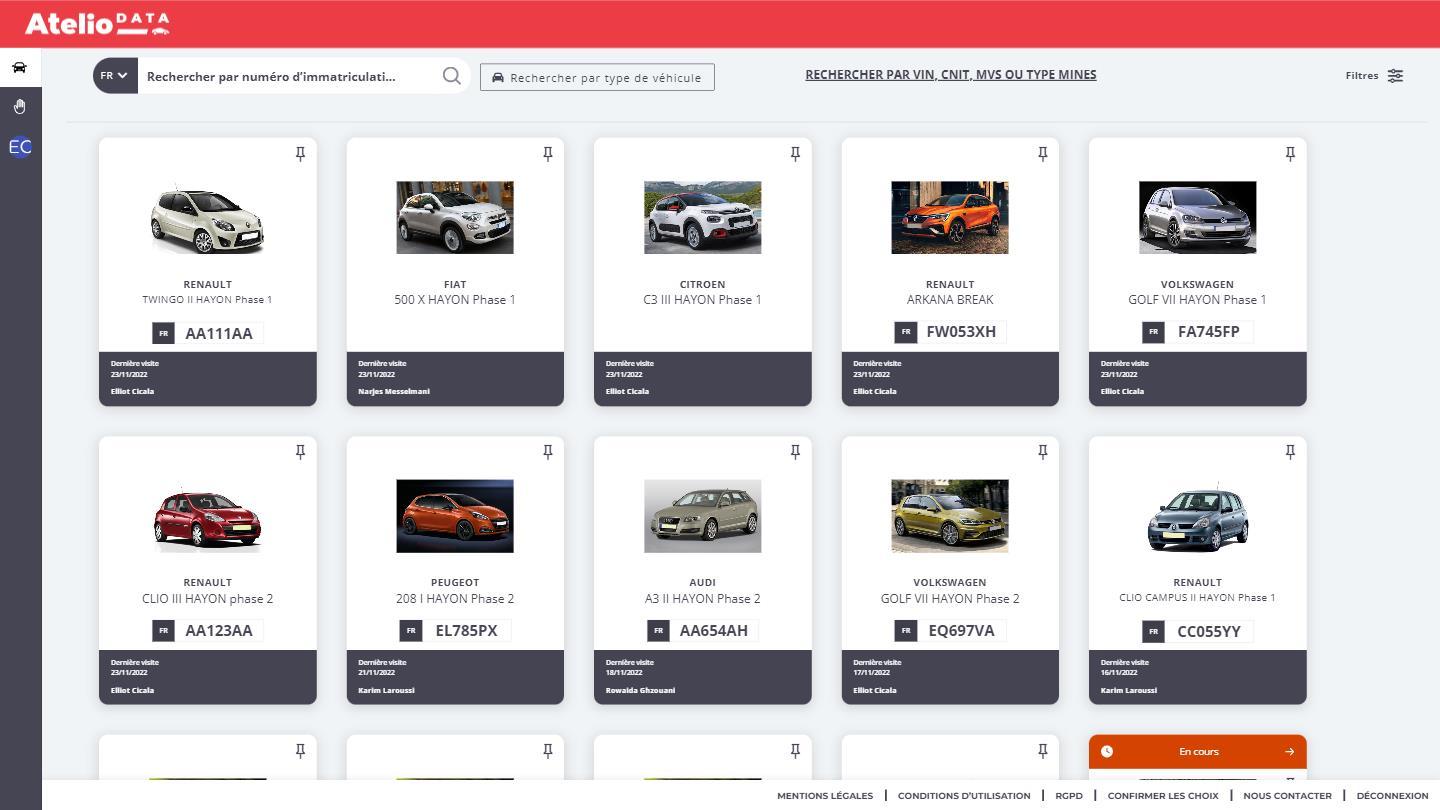Open the Golf VII Phase 2 thumbnail
Viewport: 1440px width, 810px height.
(950, 516)
